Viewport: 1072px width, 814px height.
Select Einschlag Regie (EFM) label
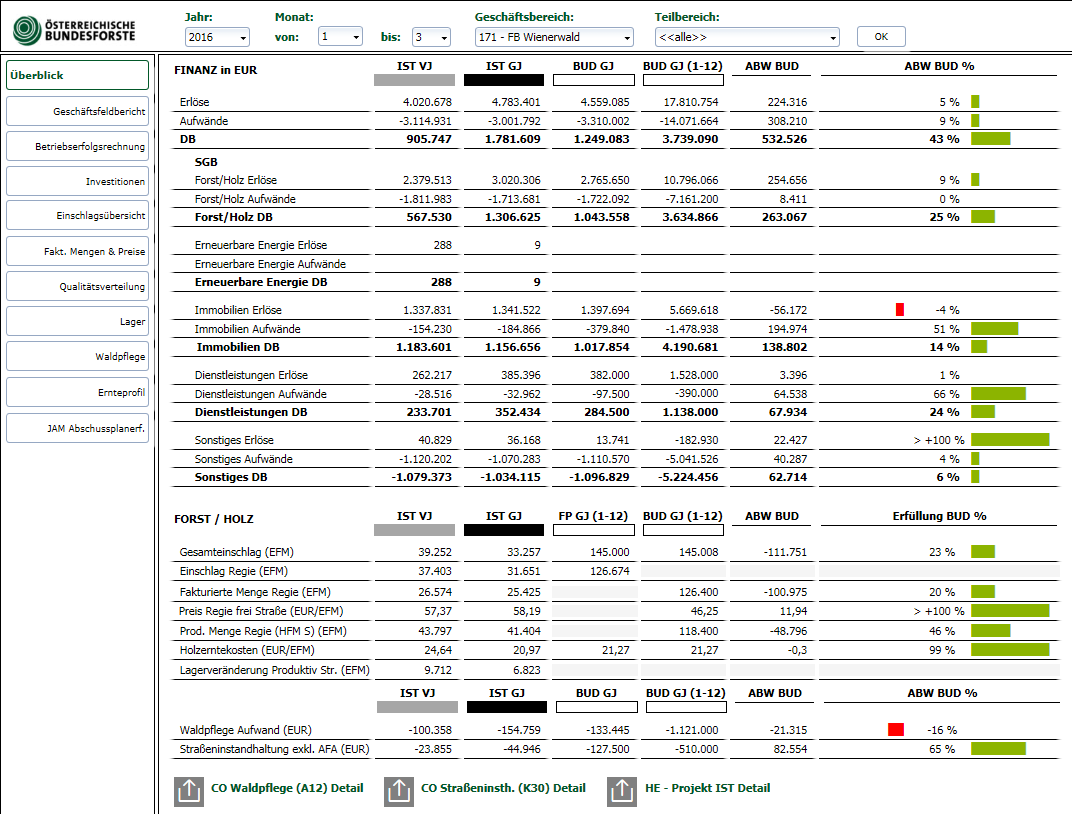pyautogui.click(x=234, y=571)
